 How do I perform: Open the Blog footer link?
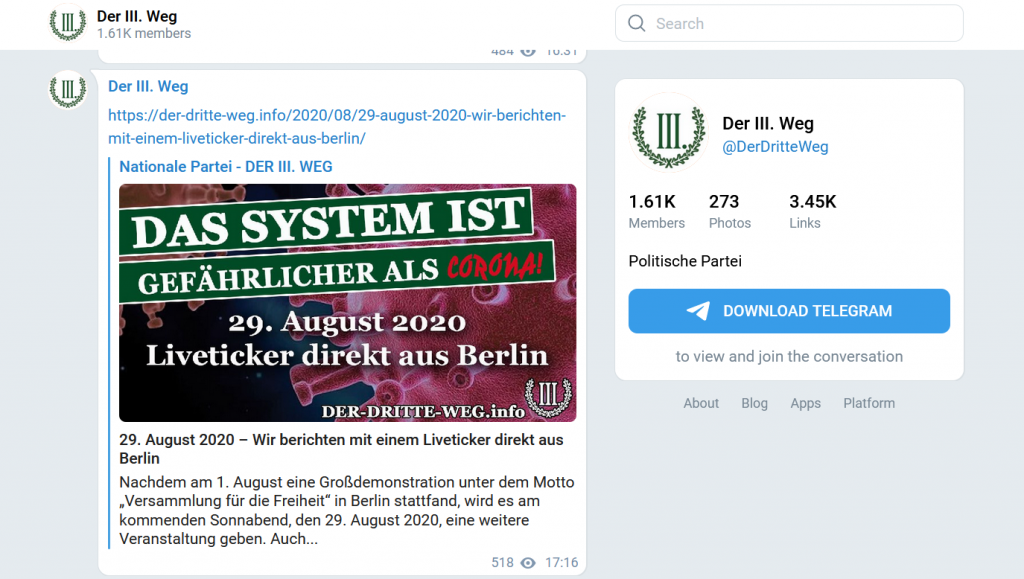click(754, 403)
